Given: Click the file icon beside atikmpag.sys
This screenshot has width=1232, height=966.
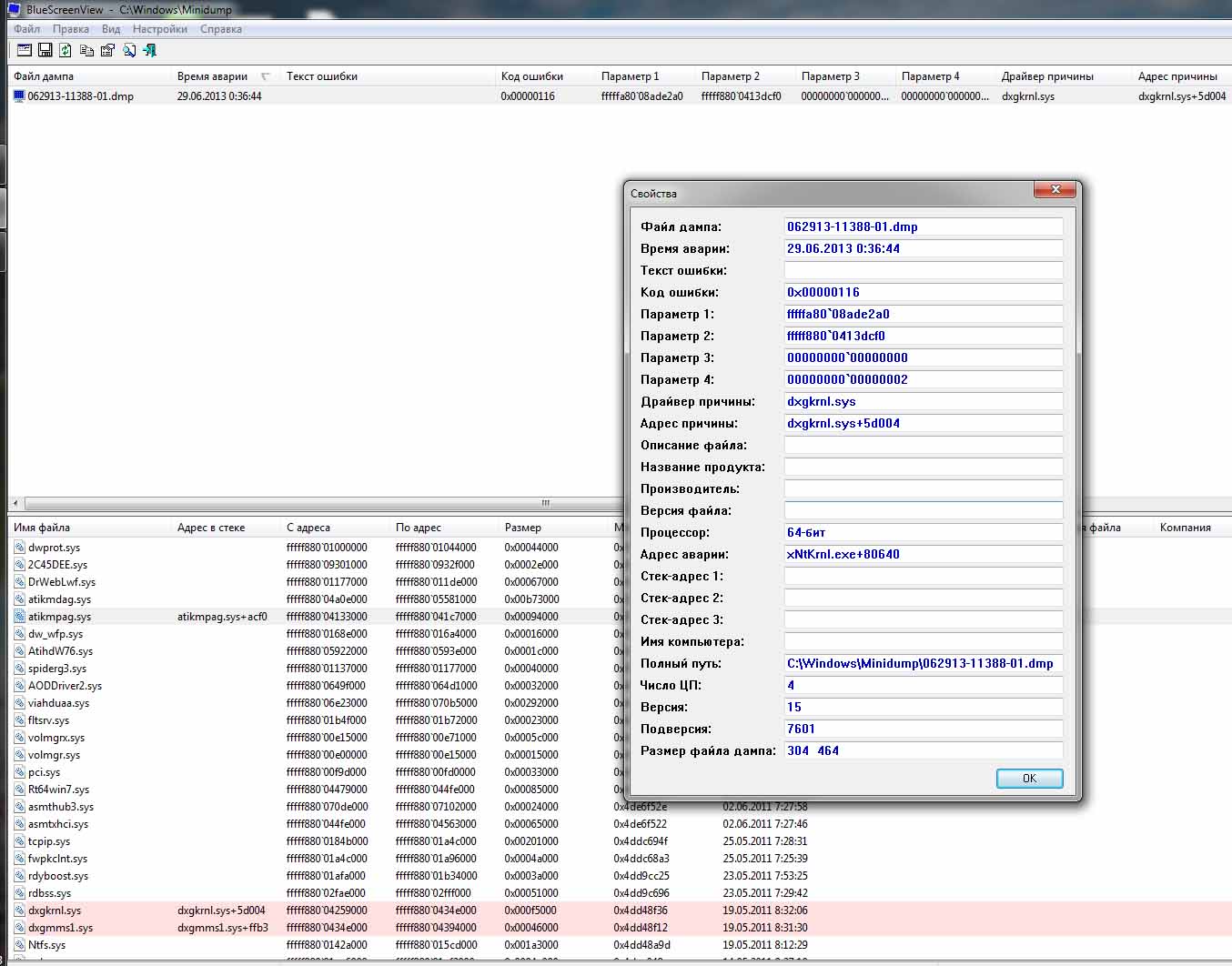Looking at the screenshot, I should point(19,617).
